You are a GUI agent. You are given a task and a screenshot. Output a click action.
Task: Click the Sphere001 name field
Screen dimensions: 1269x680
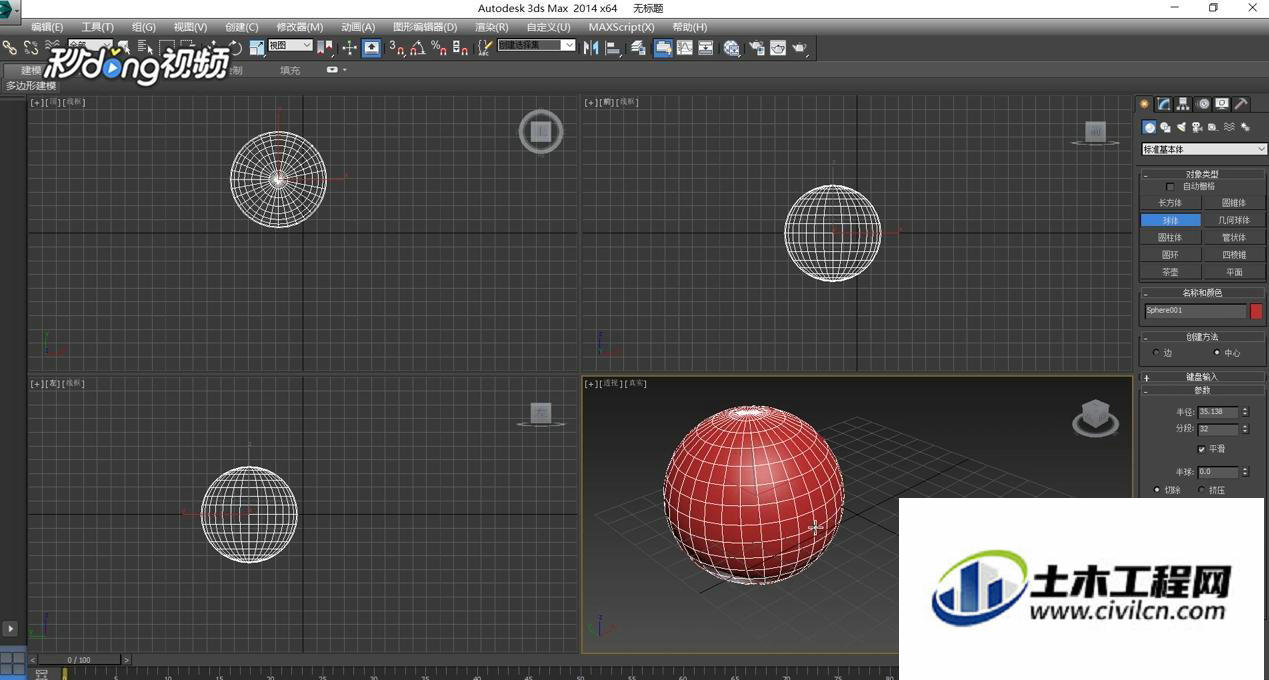pyautogui.click(x=1195, y=311)
